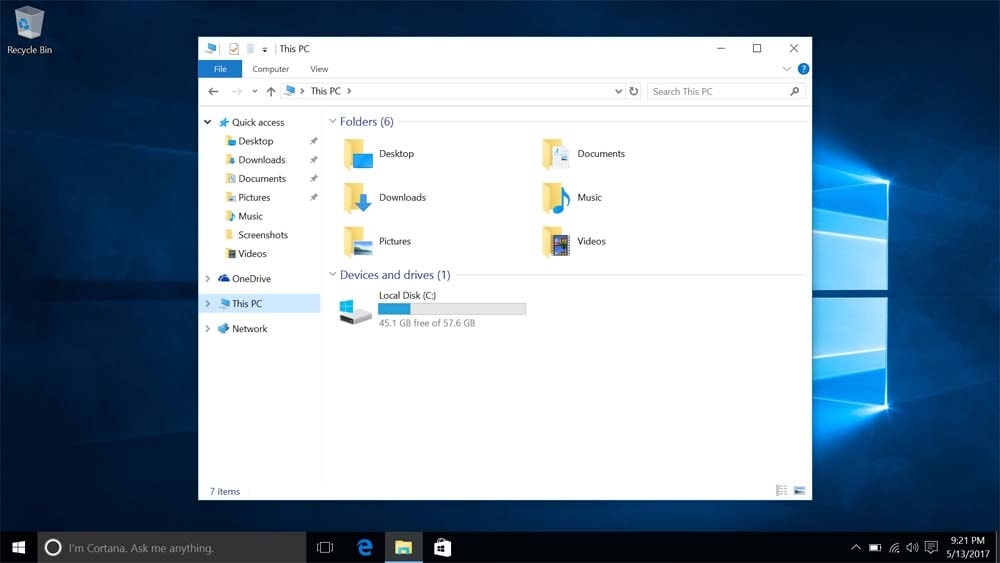The height and width of the screenshot is (563, 1000).
Task: Click the pin icon next to Desktop
Action: coord(313,141)
